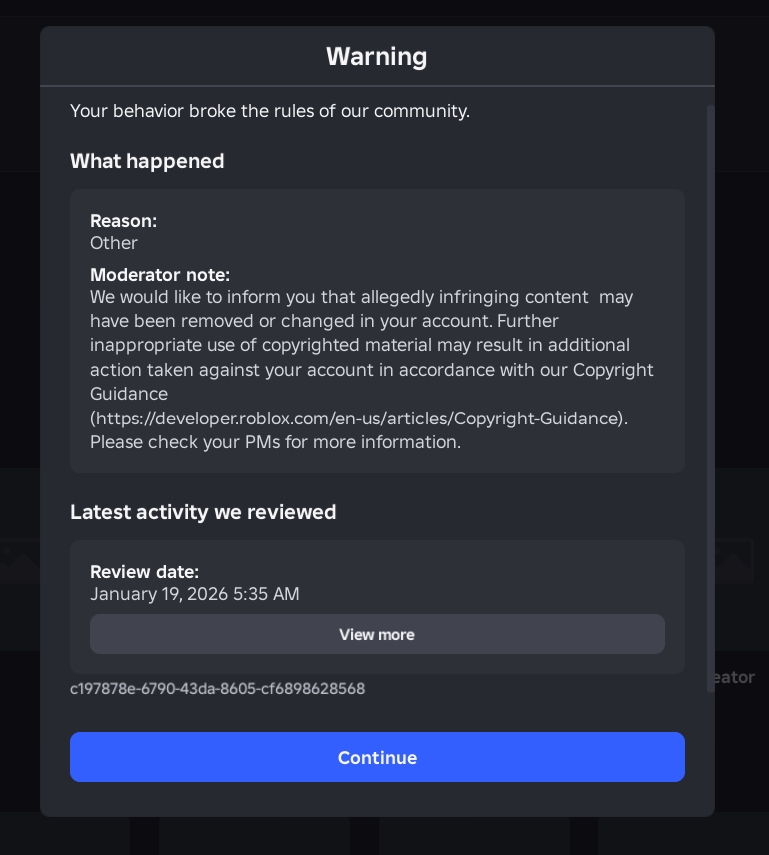Click the Copyright Guidance developer URL

click(x=358, y=417)
